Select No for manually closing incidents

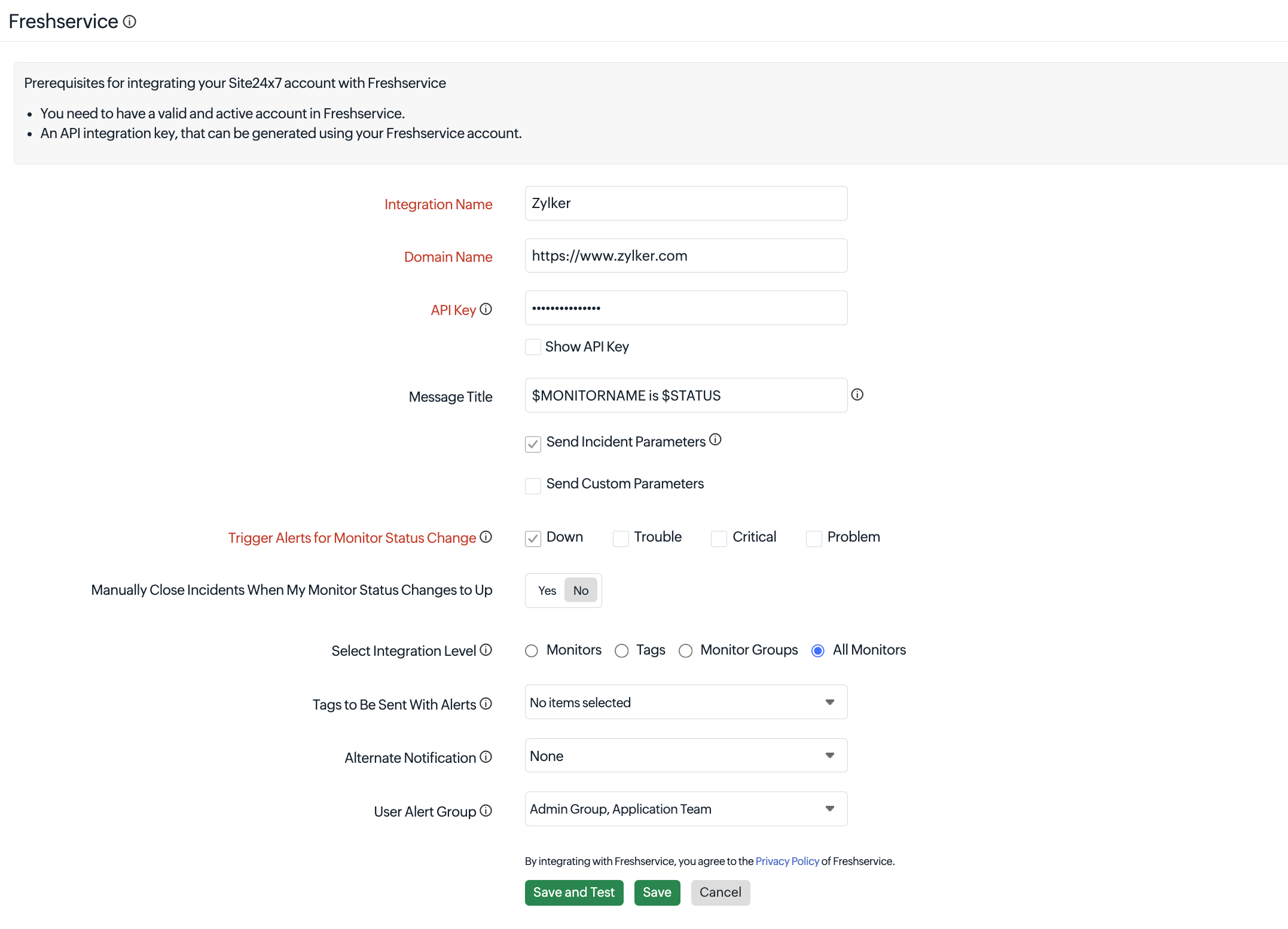(x=581, y=591)
